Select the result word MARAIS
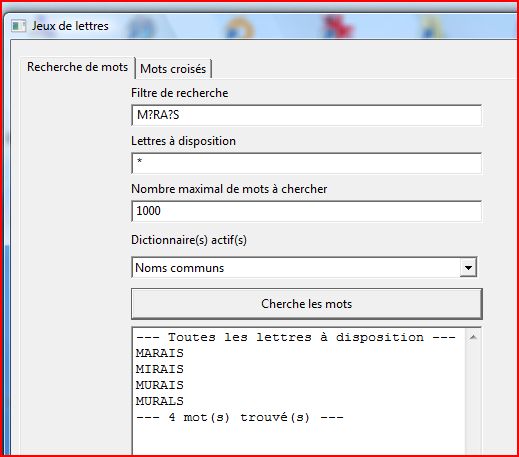The height and width of the screenshot is (457, 519). click(x=160, y=353)
